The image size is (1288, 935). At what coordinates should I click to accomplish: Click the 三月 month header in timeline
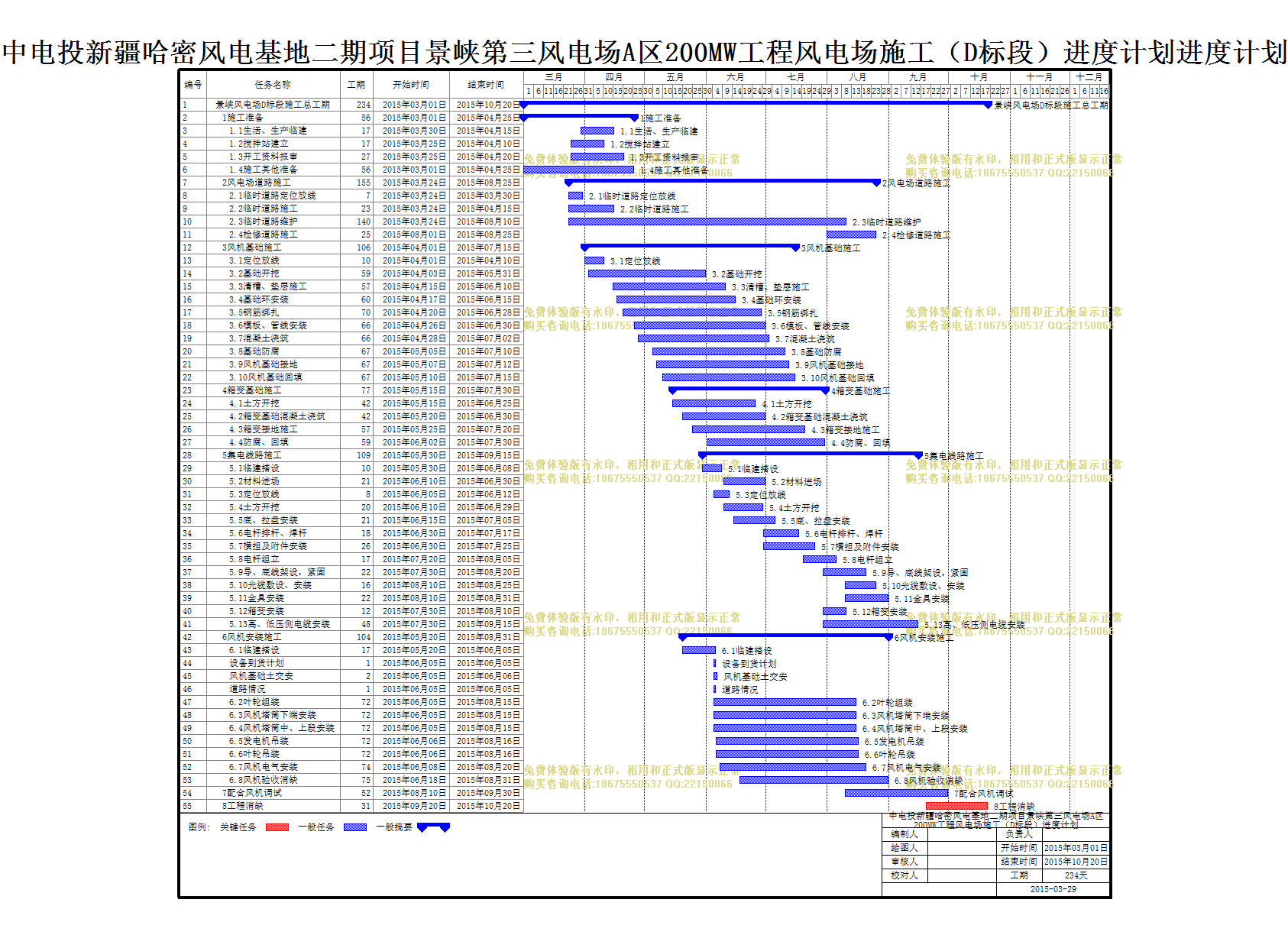(554, 77)
